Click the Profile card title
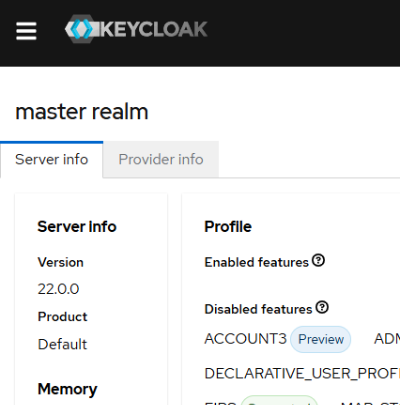400x405 pixels. [x=228, y=227]
